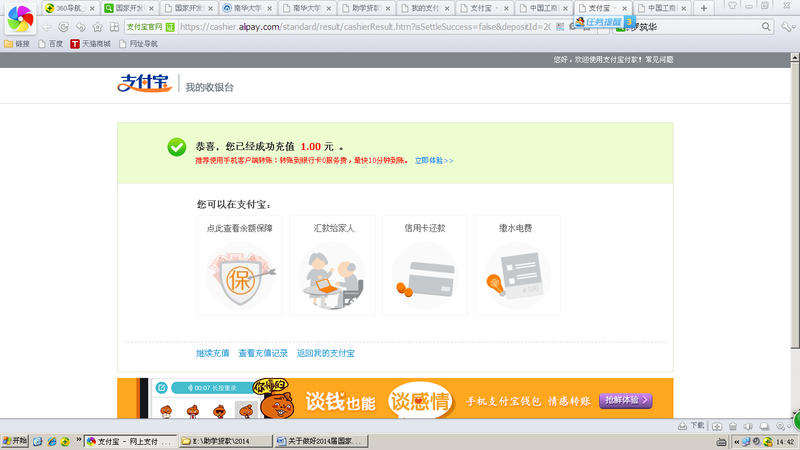
Task: Open the grid/favorites view icon in toolbar
Action: [114, 27]
